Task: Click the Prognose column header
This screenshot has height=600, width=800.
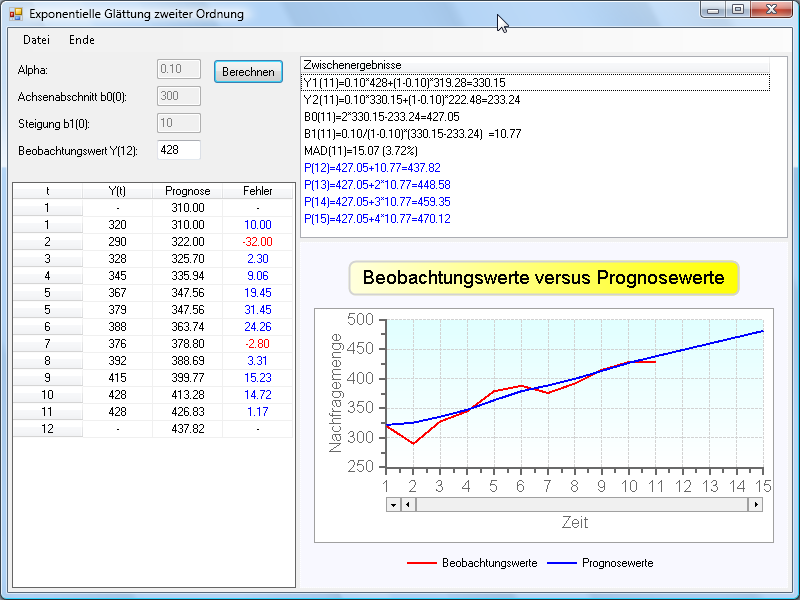Action: coord(187,191)
